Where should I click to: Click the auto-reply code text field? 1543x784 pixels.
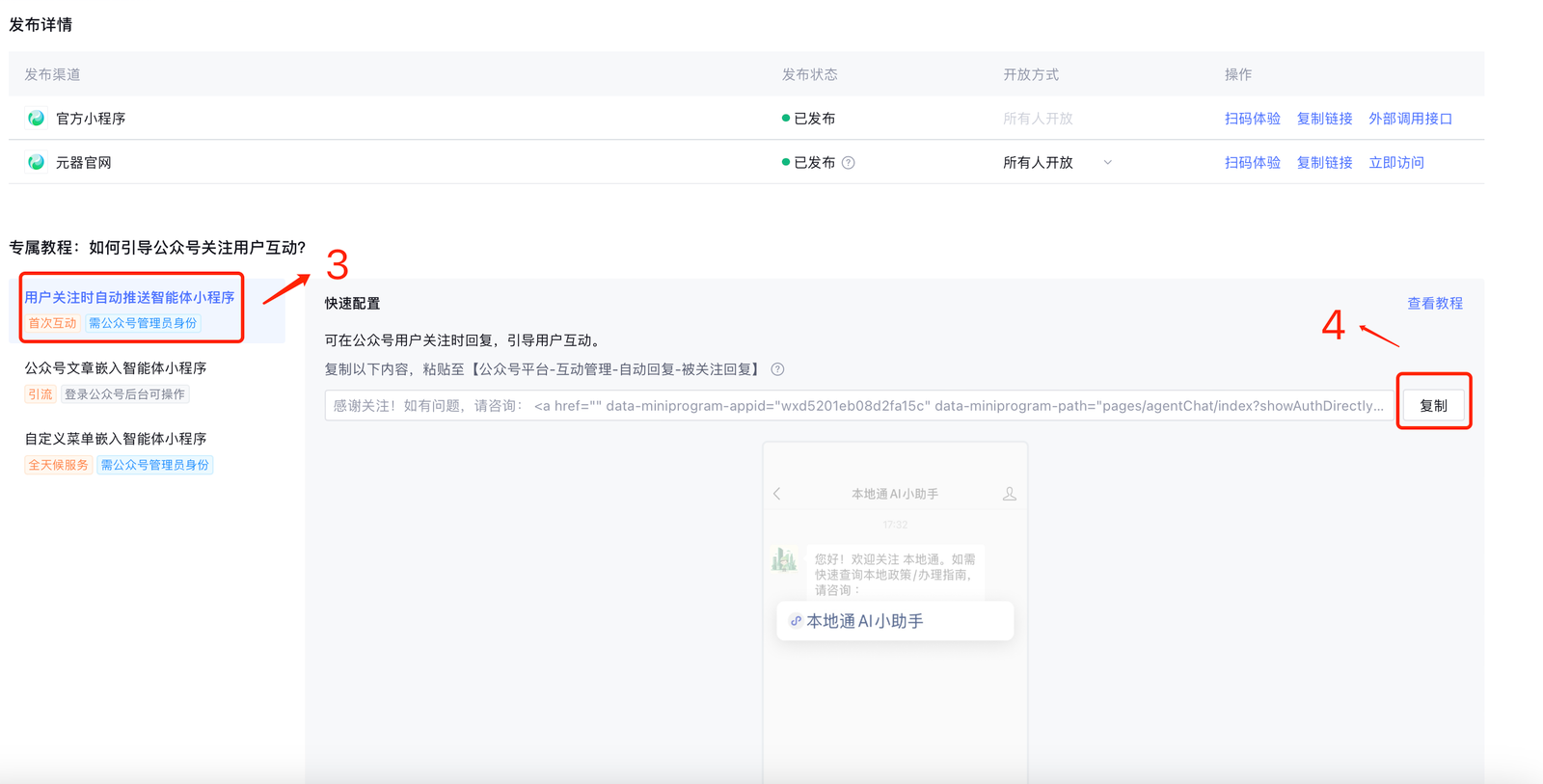coord(858,406)
